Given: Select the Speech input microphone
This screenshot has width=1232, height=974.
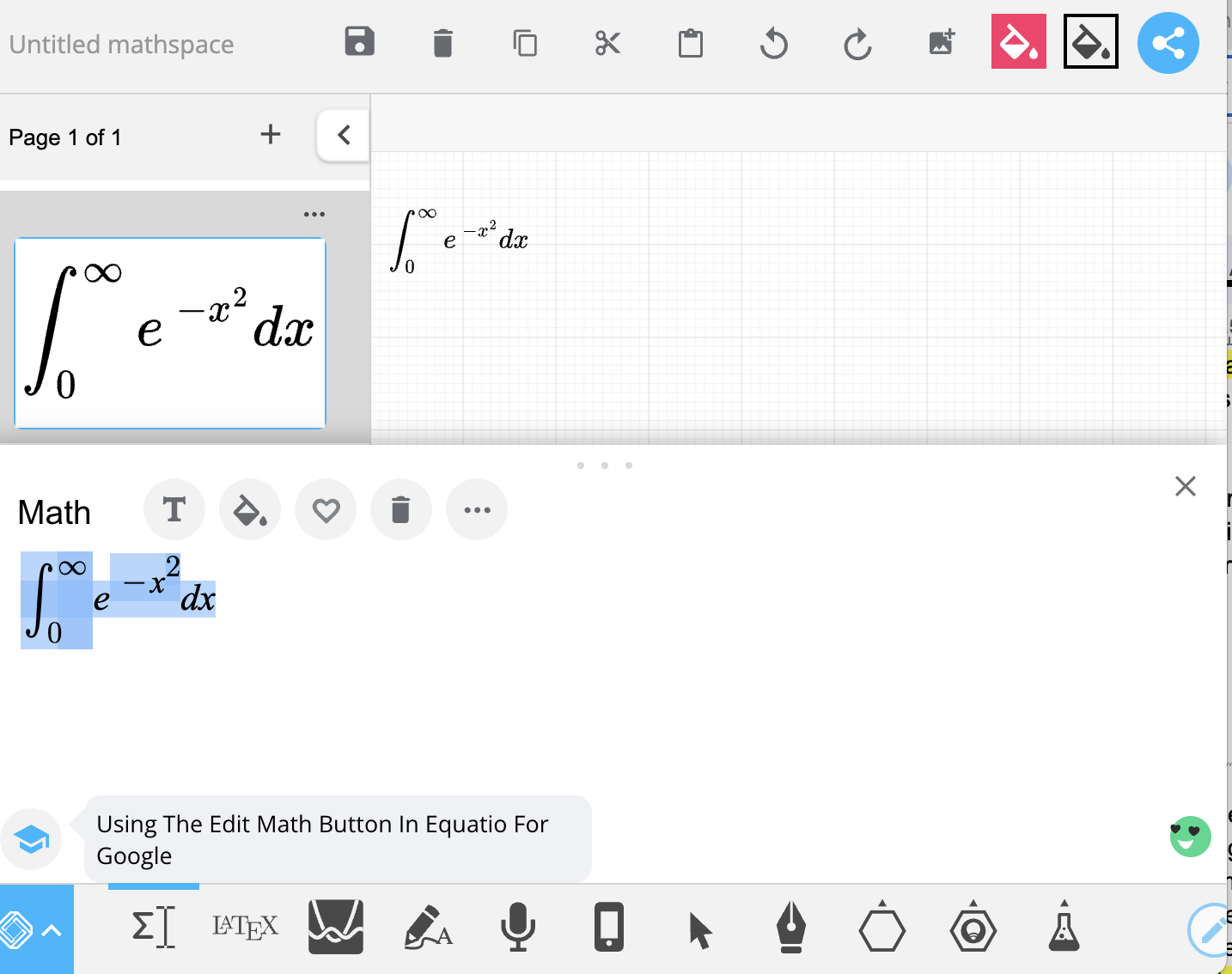Looking at the screenshot, I should pos(518,927).
